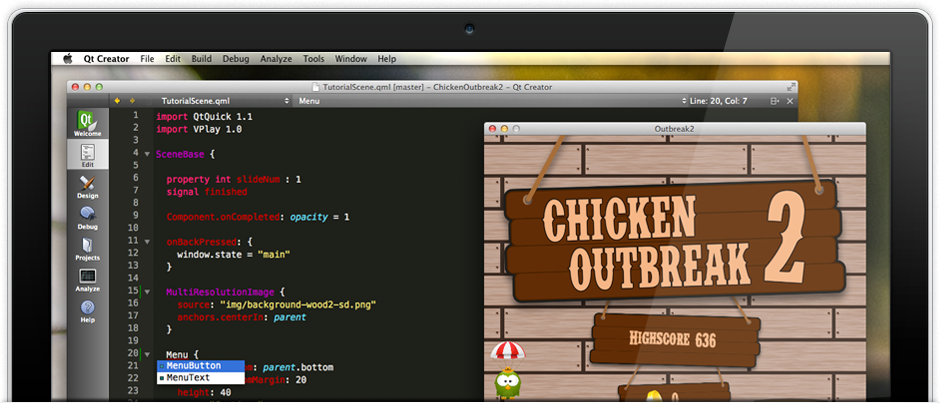Open the Analyze mode in sidebar

click(88, 279)
